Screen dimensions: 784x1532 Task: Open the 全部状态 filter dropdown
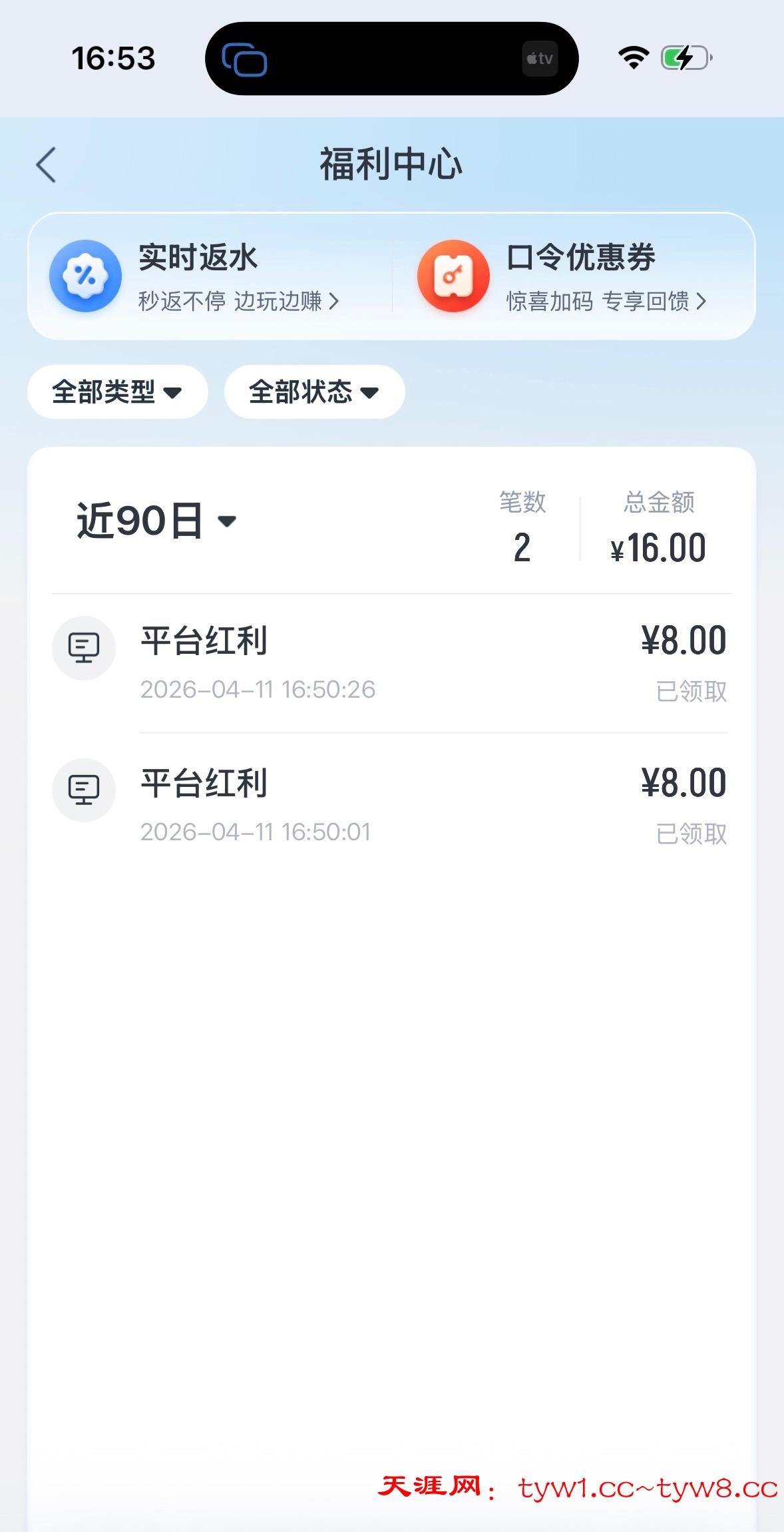314,391
